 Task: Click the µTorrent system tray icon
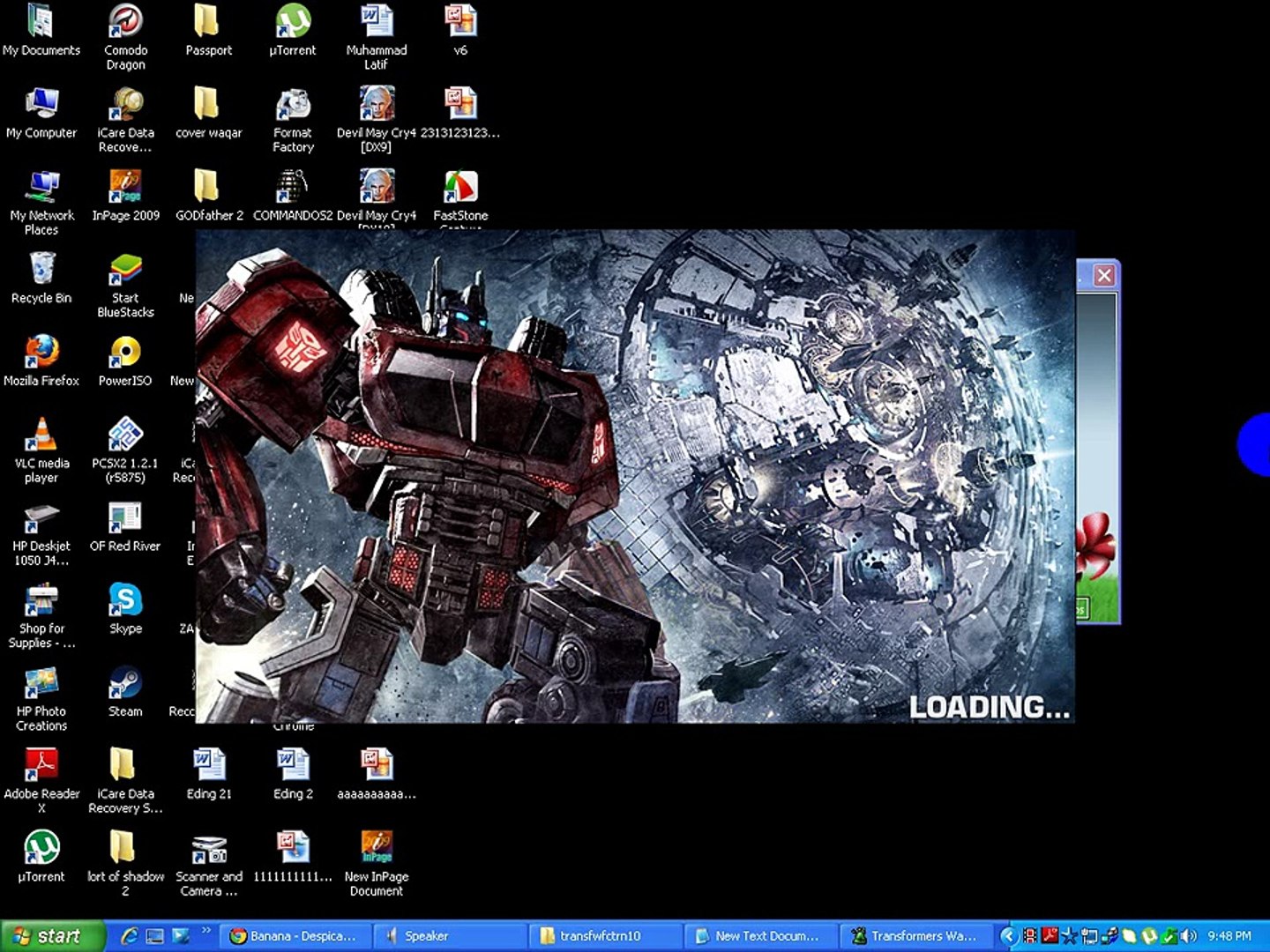(1149, 936)
